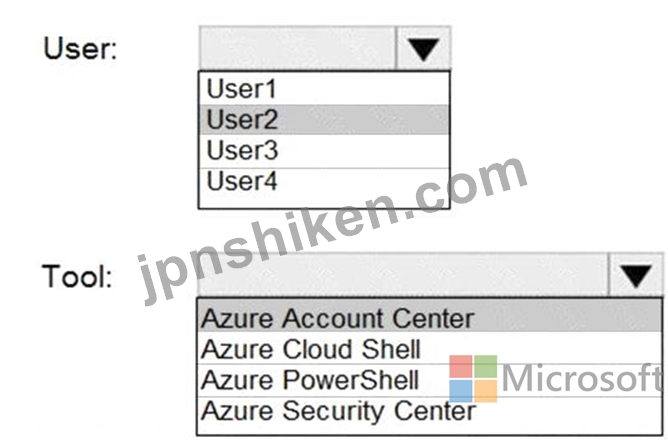
Task: Pick User4 in the dropdown list
Action: coord(324,182)
